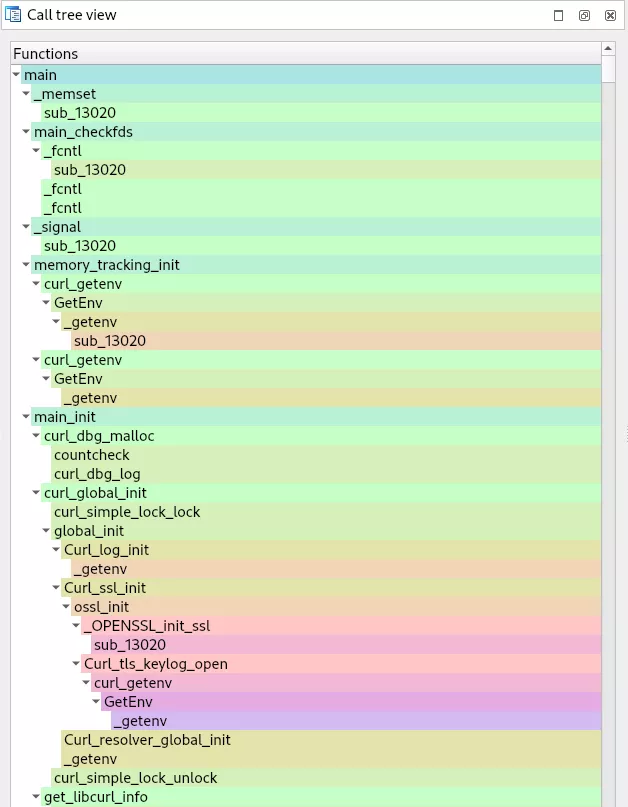Select the curl_simple_lock_lock row
The width and height of the screenshot is (628, 807).
326,512
